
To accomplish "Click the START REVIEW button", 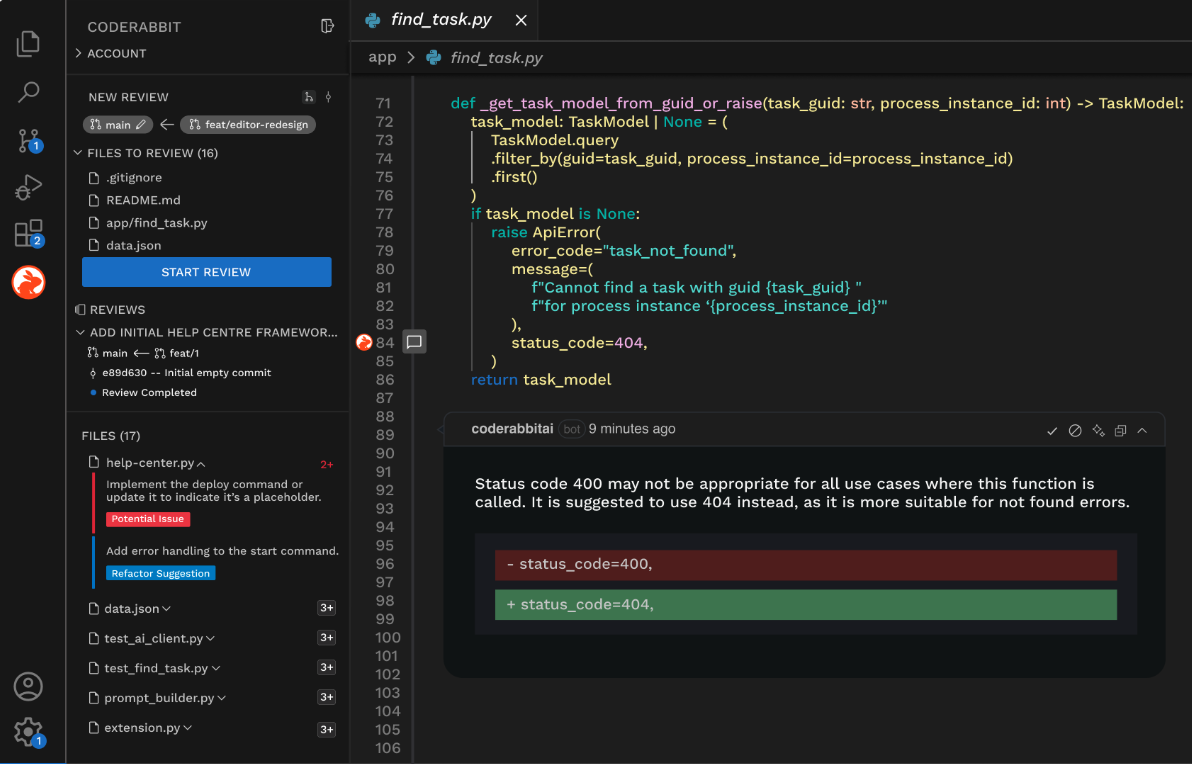I will click(x=206, y=272).
